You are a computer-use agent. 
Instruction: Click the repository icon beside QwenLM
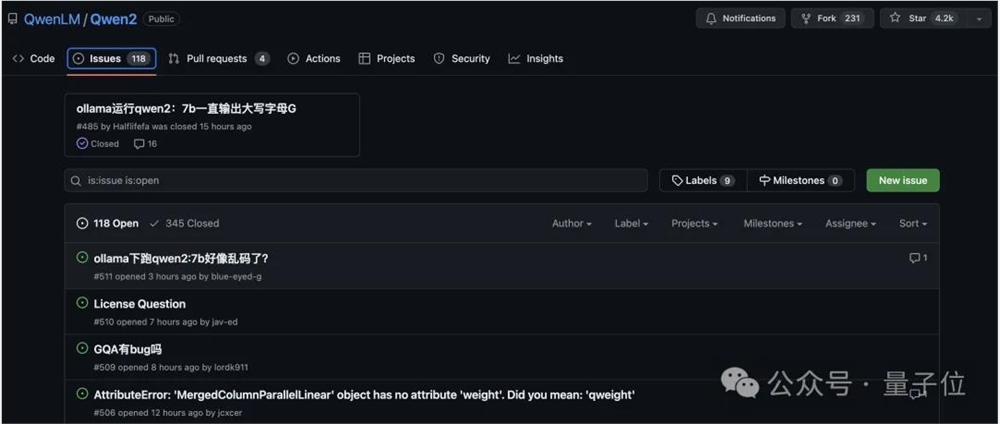tap(13, 19)
